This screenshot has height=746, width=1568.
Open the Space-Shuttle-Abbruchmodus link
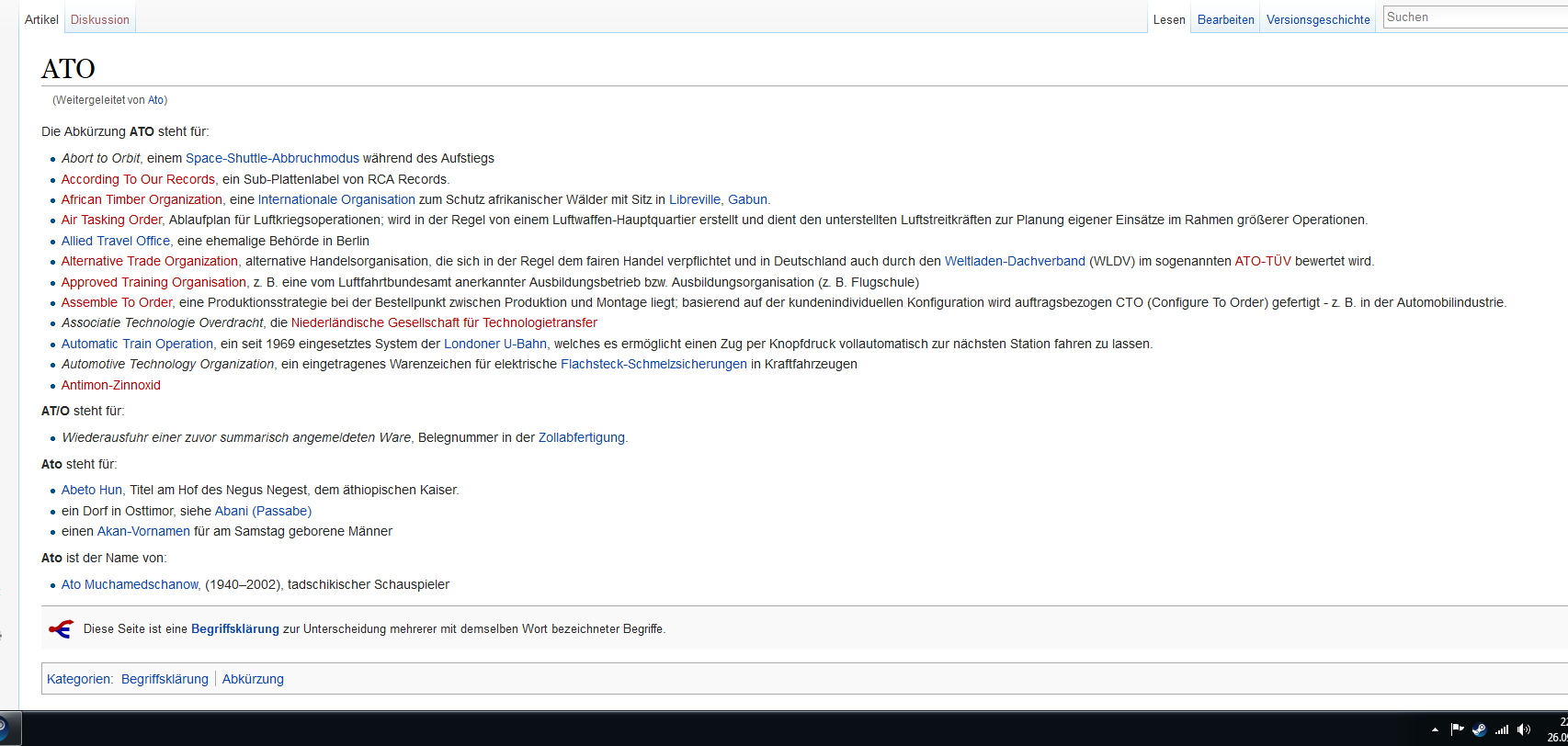pos(272,158)
